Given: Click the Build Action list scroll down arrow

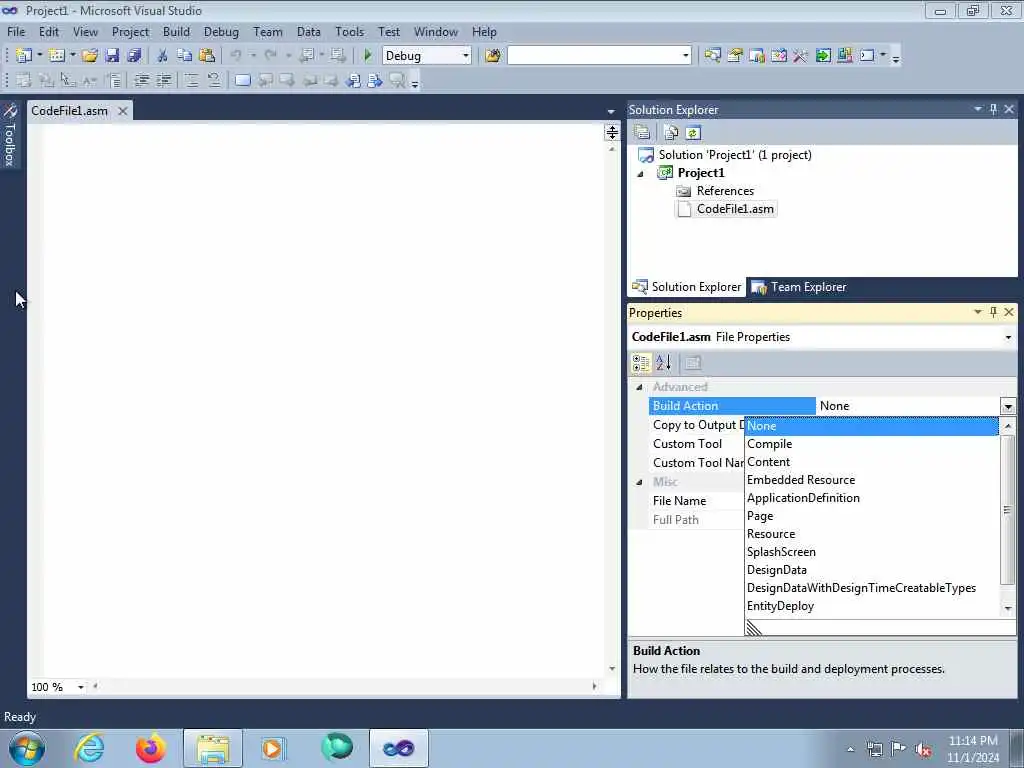Looking at the screenshot, I should point(1008,608).
